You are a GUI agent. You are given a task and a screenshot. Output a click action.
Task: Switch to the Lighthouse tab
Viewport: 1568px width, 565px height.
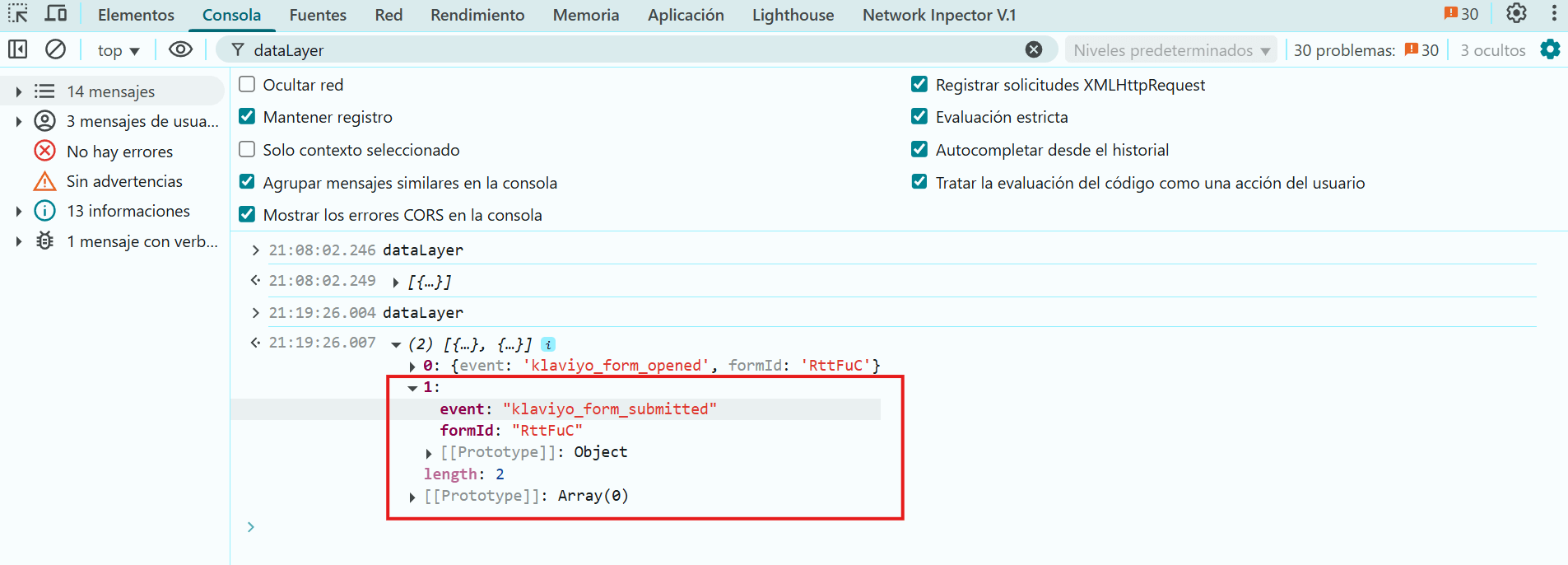tap(793, 15)
